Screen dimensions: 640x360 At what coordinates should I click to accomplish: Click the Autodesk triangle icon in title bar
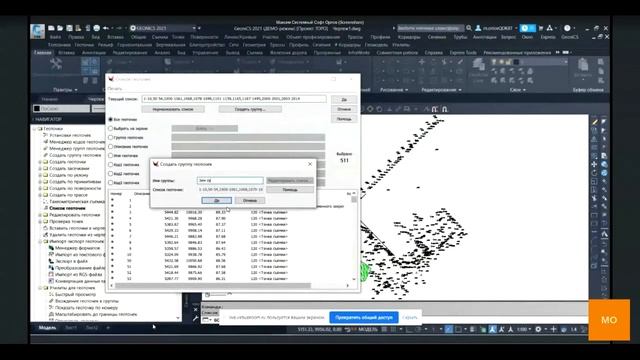pyautogui.click(x=550, y=28)
